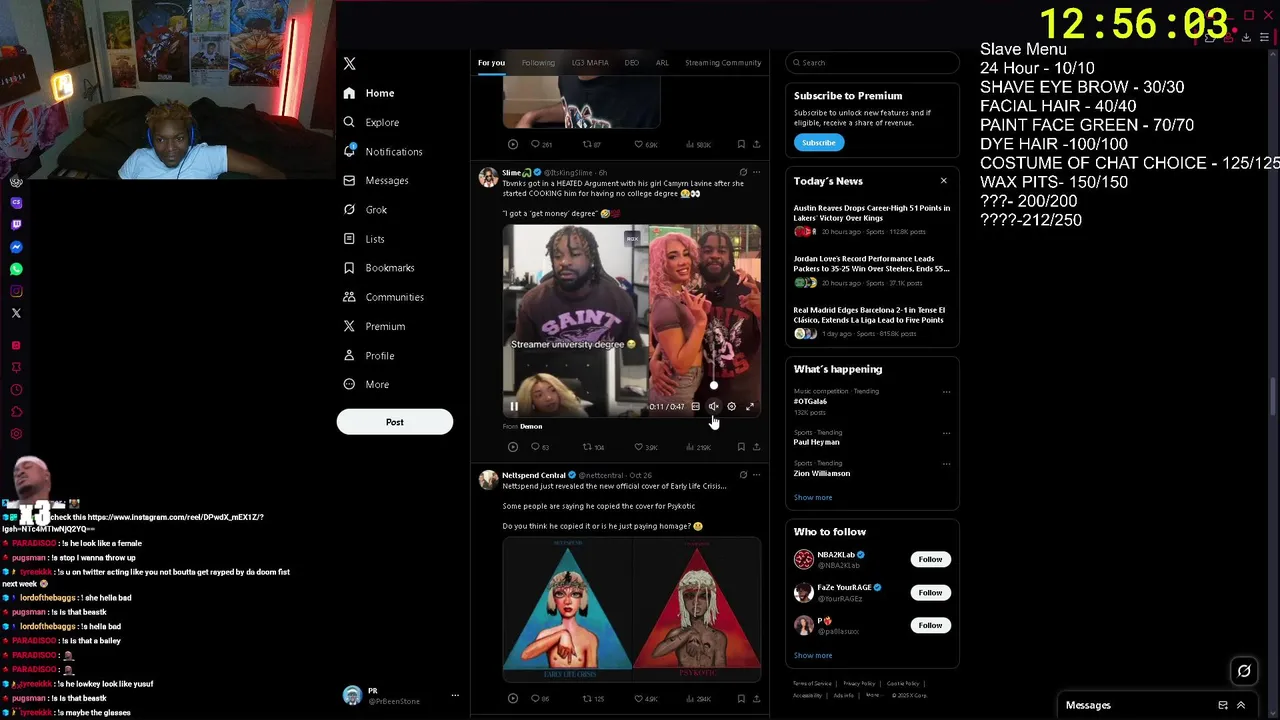
Task: Click the X logo above Home
Action: click(x=349, y=63)
